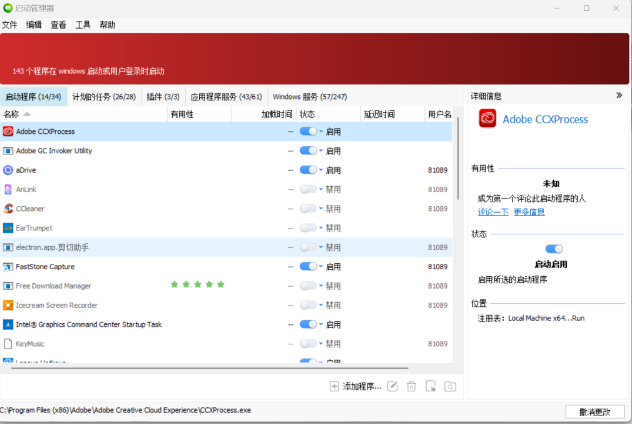Screen dimensions: 632x424
Task: Click the folder search icon in bottom toolbar
Action: pos(450,386)
